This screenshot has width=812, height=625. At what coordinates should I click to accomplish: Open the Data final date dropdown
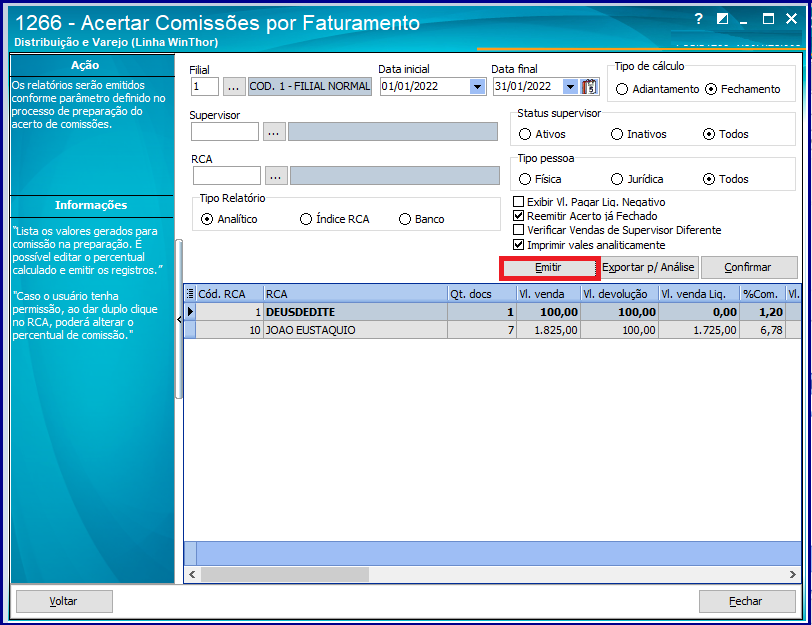tap(570, 86)
